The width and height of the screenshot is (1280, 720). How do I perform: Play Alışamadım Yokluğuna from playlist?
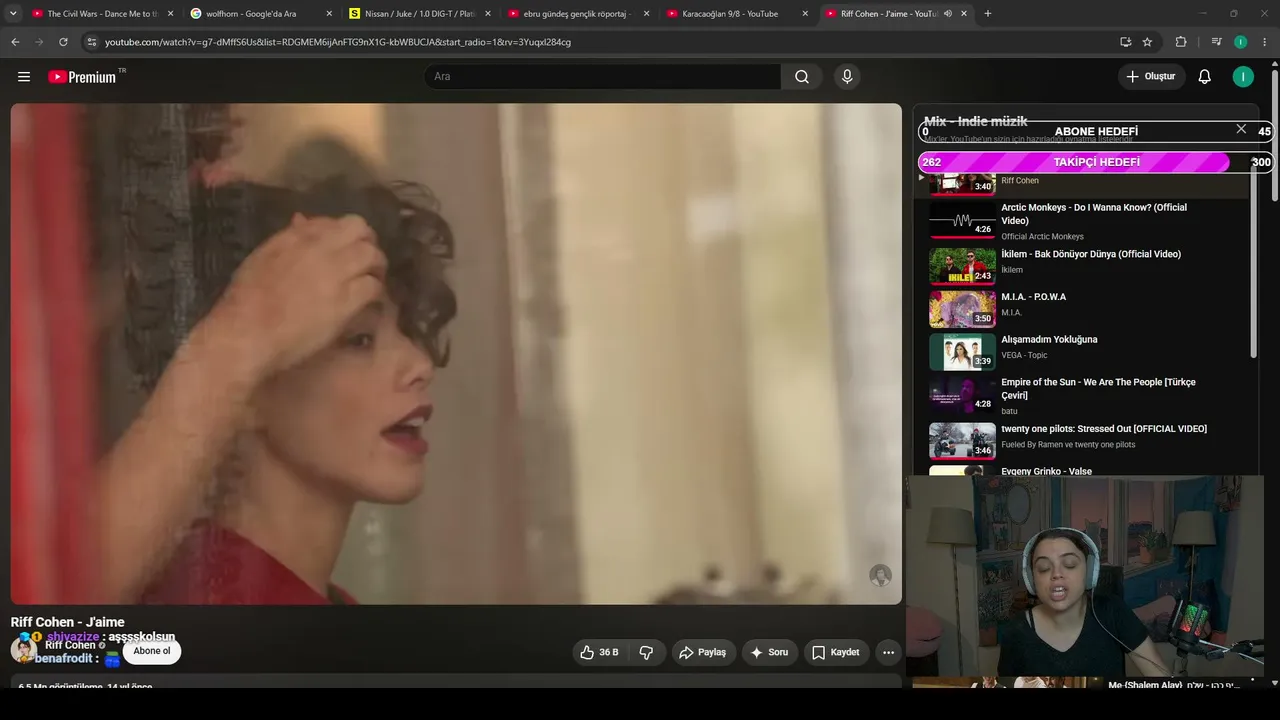[1049, 340]
